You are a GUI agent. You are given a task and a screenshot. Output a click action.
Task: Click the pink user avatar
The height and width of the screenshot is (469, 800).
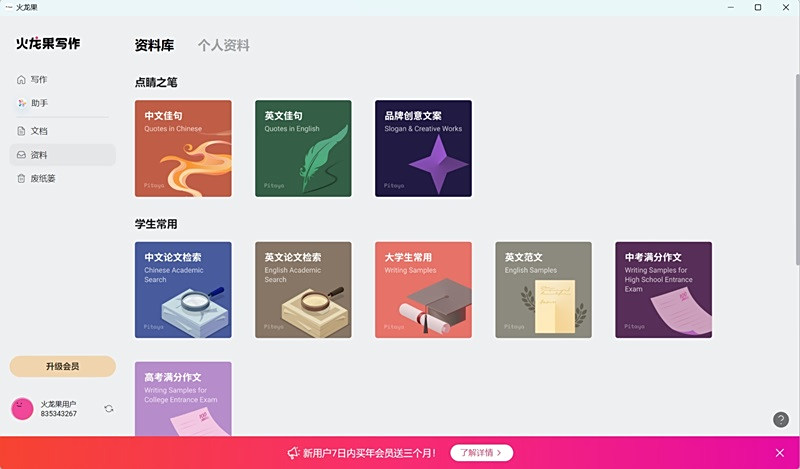point(22,408)
